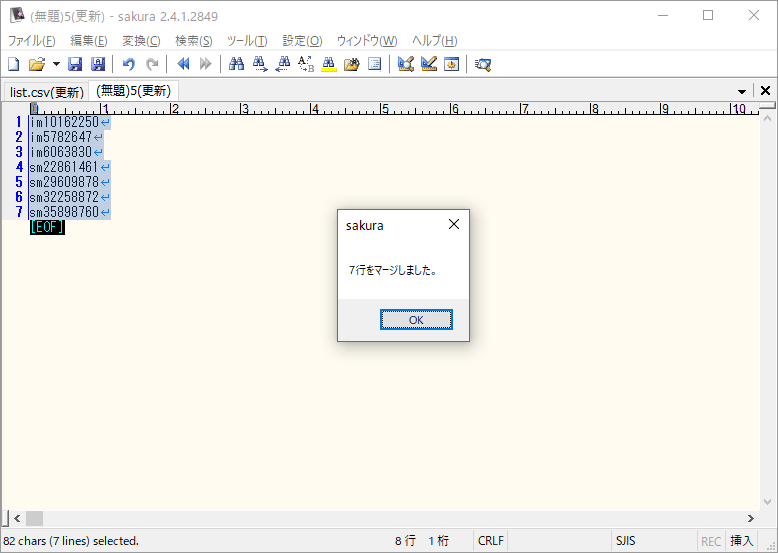Click the Save (floppy disk) icon
The width and height of the screenshot is (778, 553).
click(x=75, y=64)
